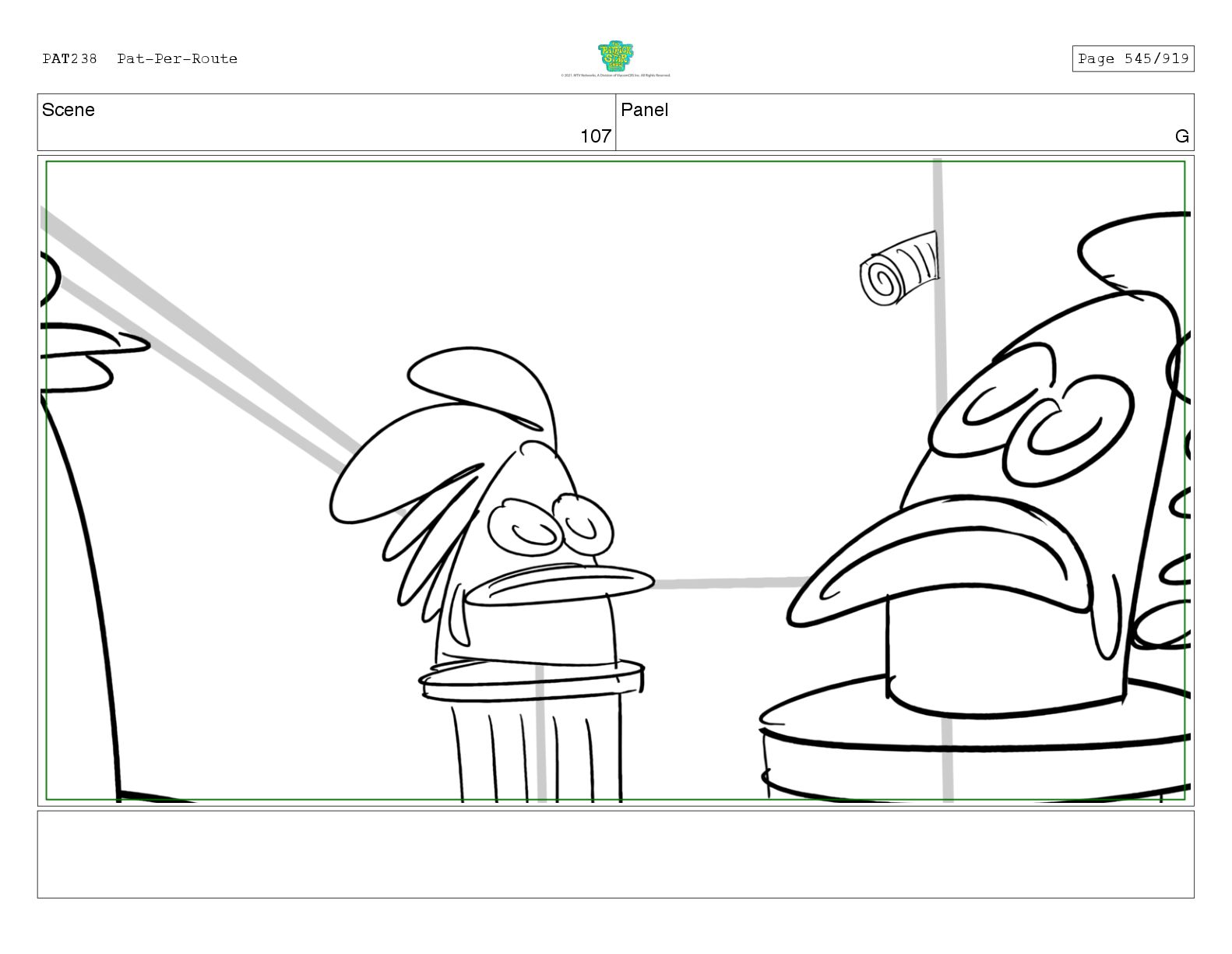Click the copyright line under the logo
1232x954 pixels.
click(615, 76)
